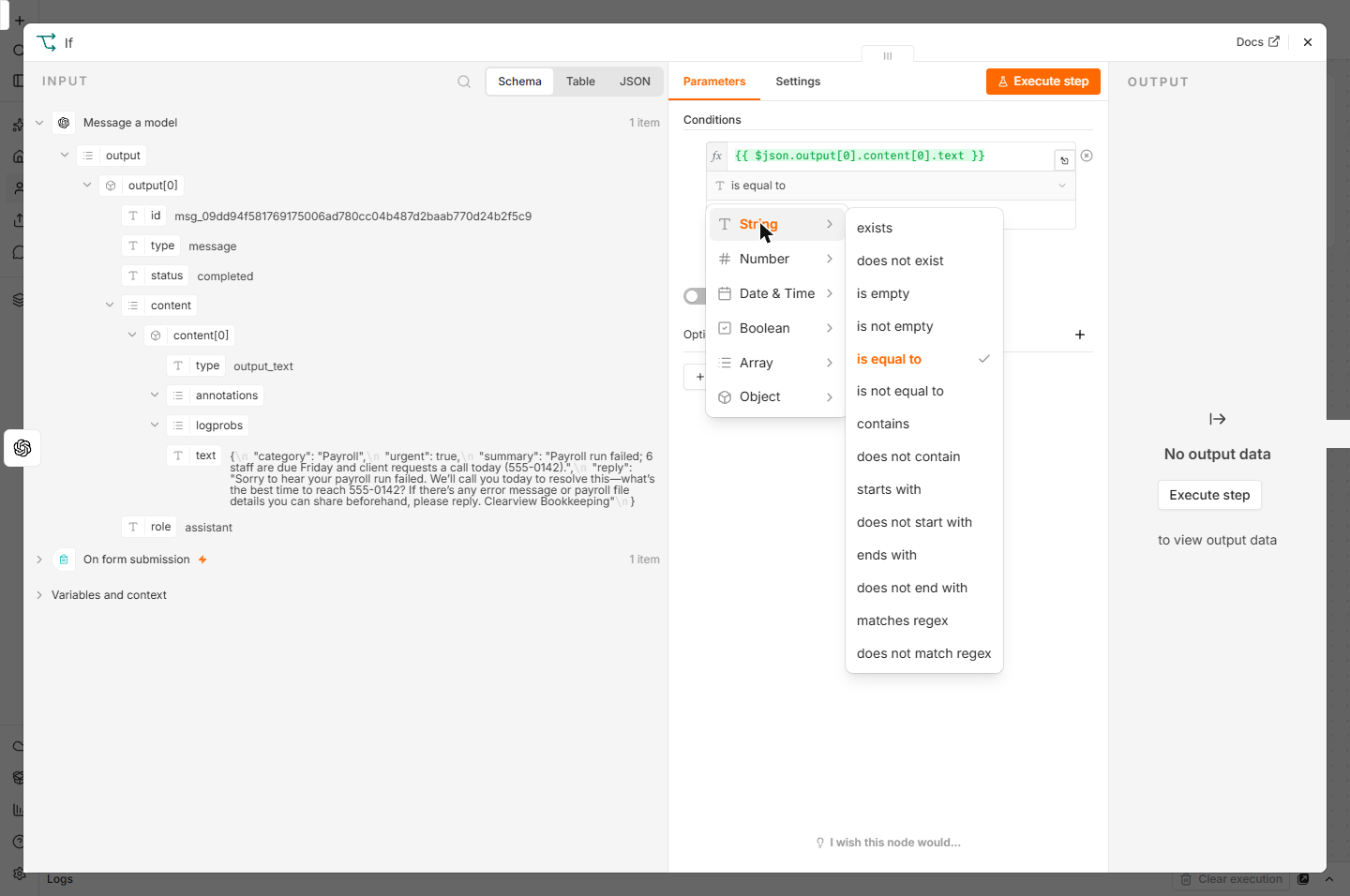Image resolution: width=1350 pixels, height=896 pixels.
Task: Open the Boolean operator submenu
Action: tap(776, 328)
